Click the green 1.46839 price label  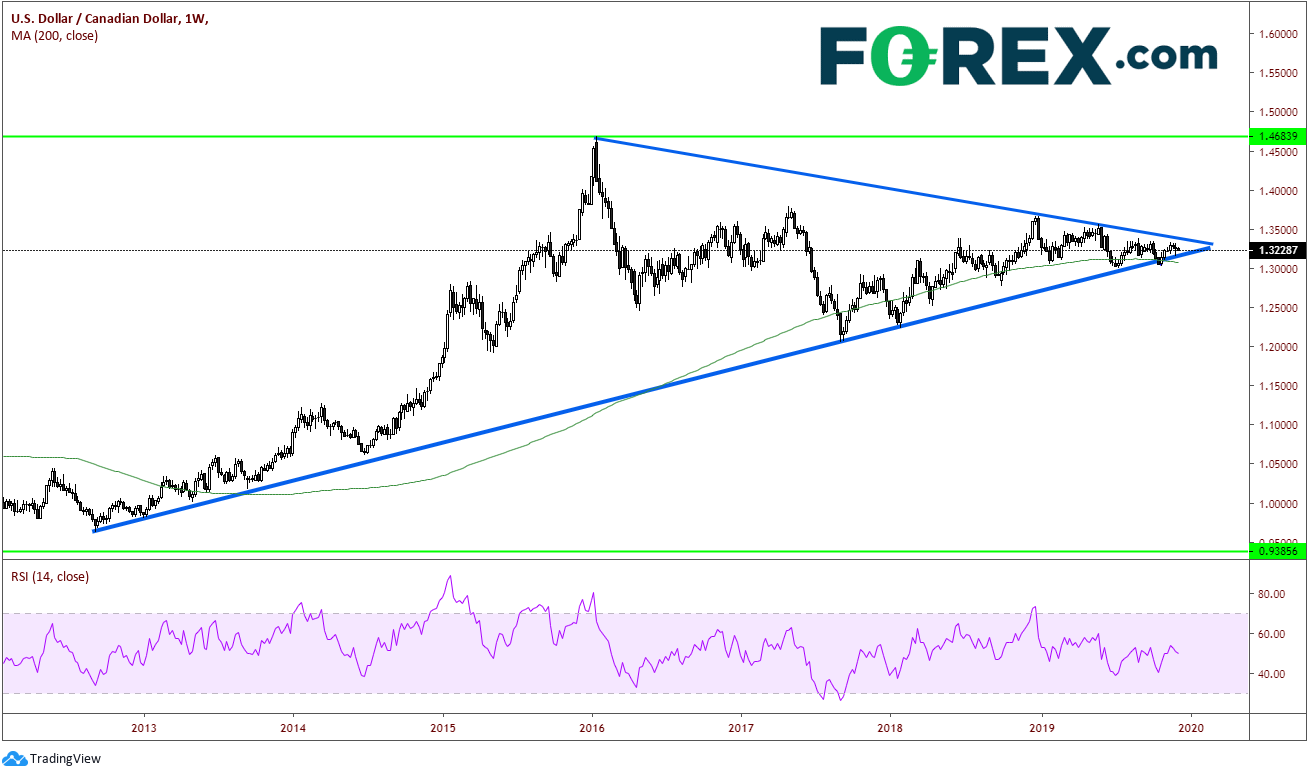(1278, 136)
